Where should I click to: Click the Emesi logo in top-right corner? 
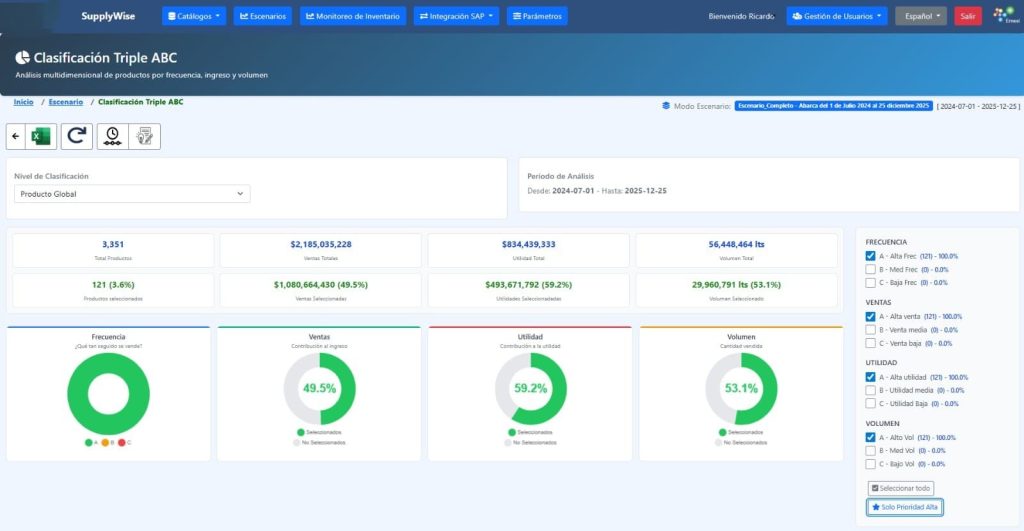click(x=1002, y=16)
